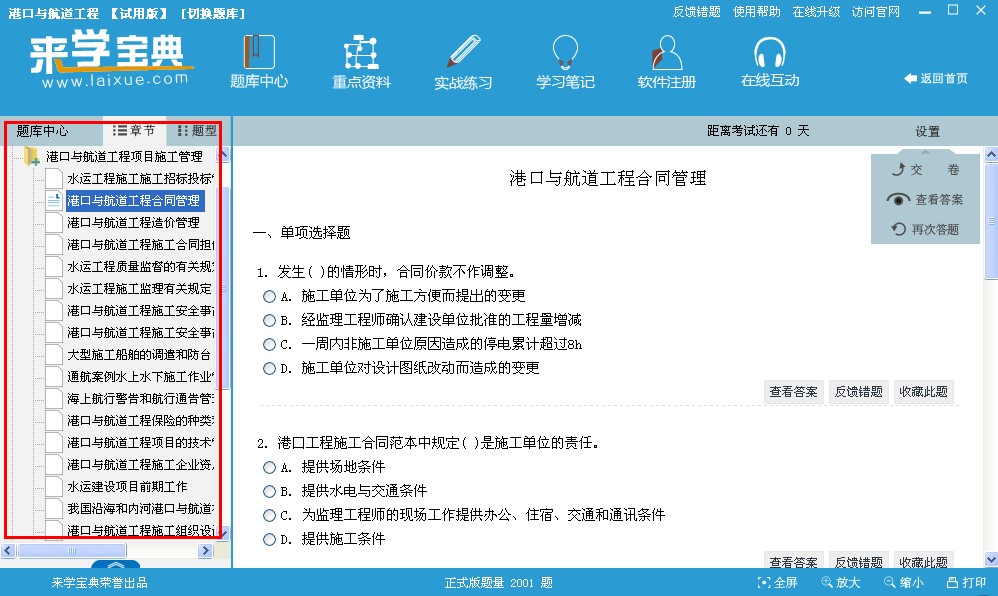Click page icon beside 大型施工船舶的调遣和防台
The height and width of the screenshot is (596, 998).
[54, 355]
